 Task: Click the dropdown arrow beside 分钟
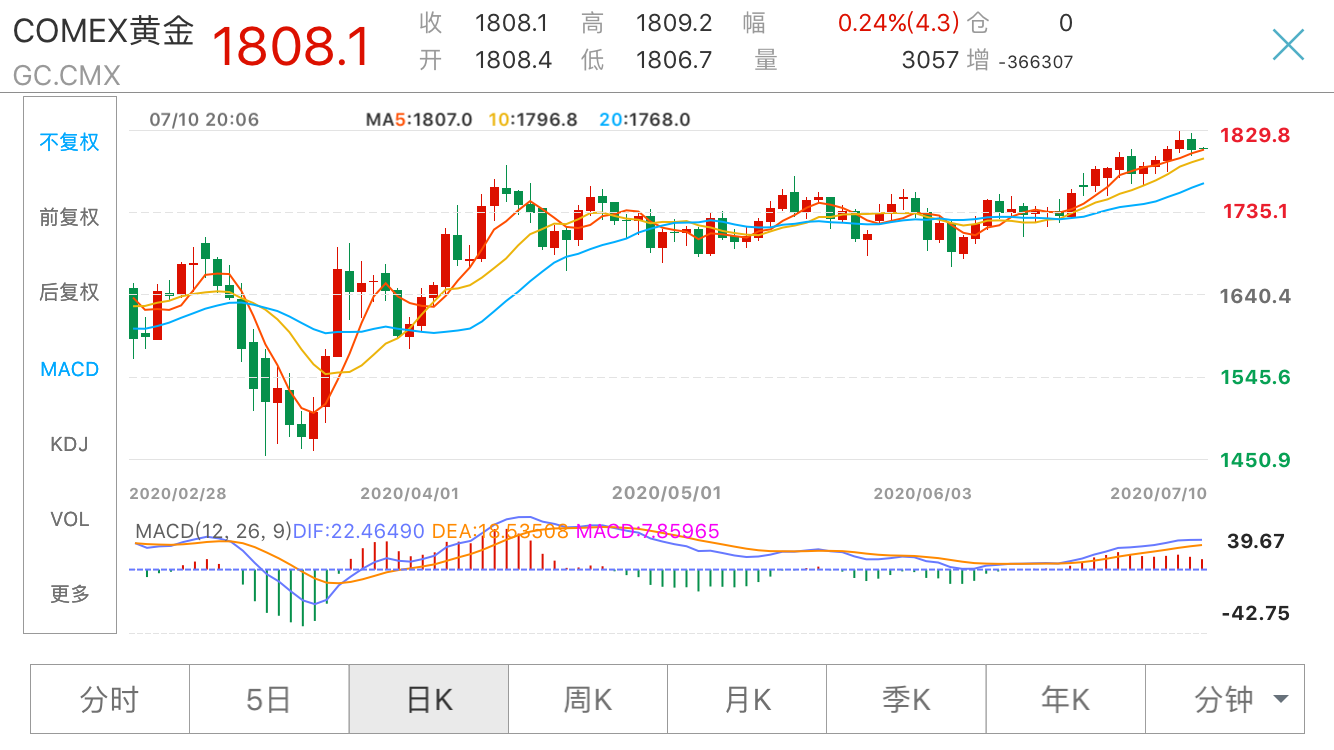coord(1281,700)
